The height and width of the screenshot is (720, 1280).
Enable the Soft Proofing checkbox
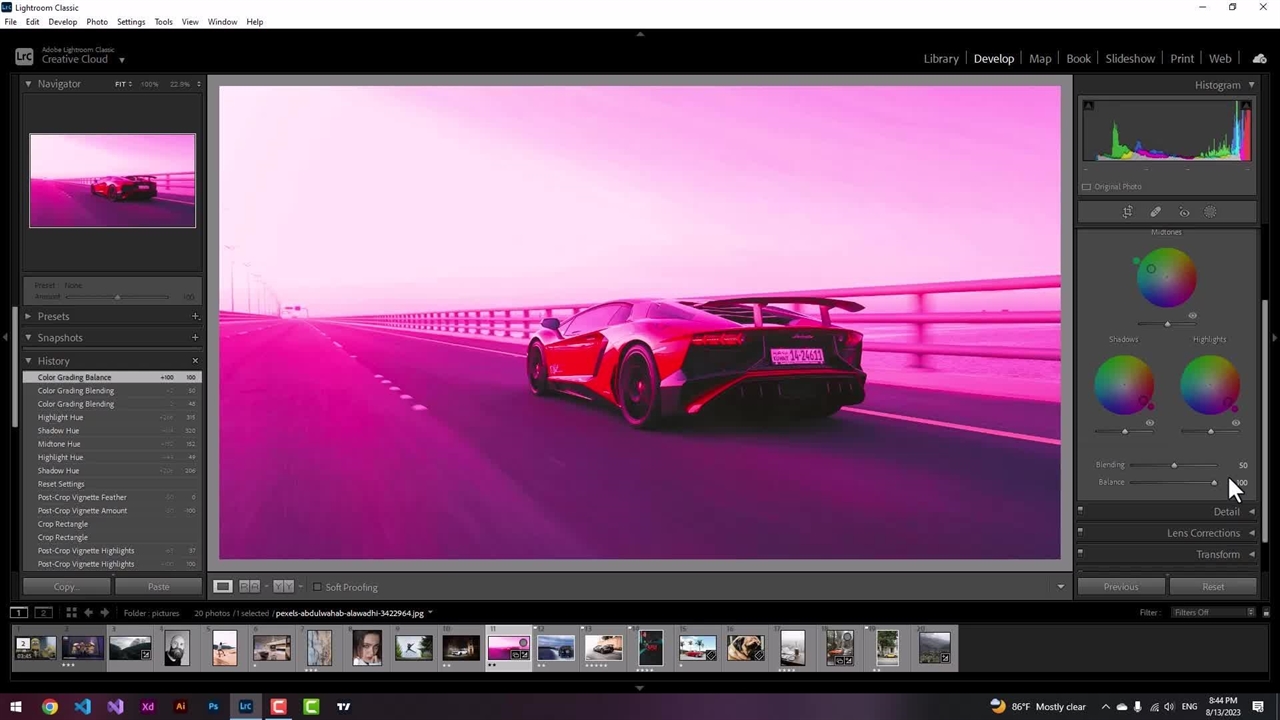click(x=317, y=587)
